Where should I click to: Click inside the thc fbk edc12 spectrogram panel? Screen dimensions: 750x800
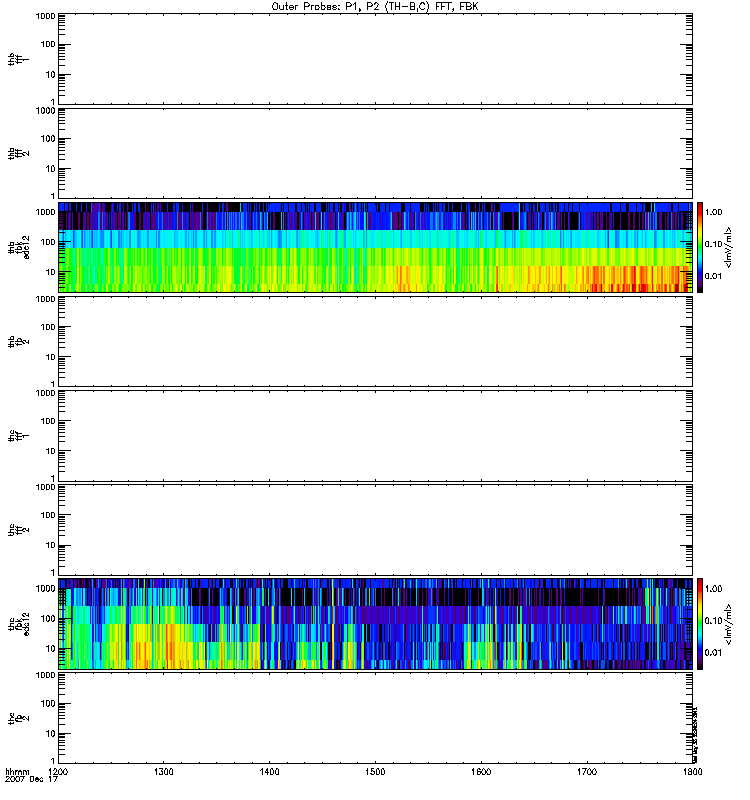(x=375, y=623)
